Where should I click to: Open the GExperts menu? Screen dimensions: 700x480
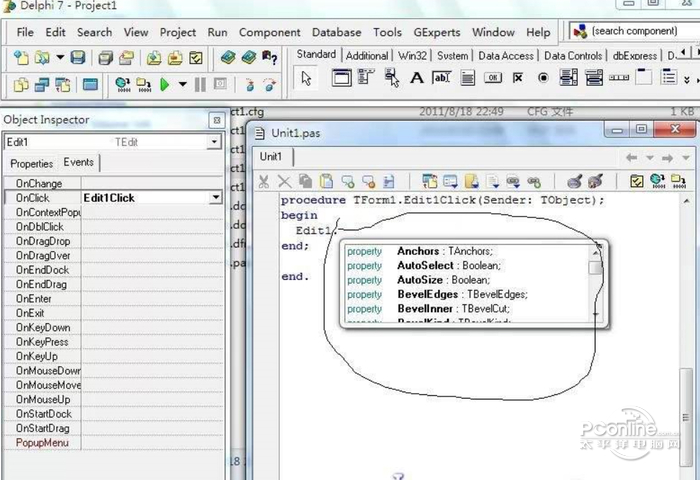coord(437,32)
